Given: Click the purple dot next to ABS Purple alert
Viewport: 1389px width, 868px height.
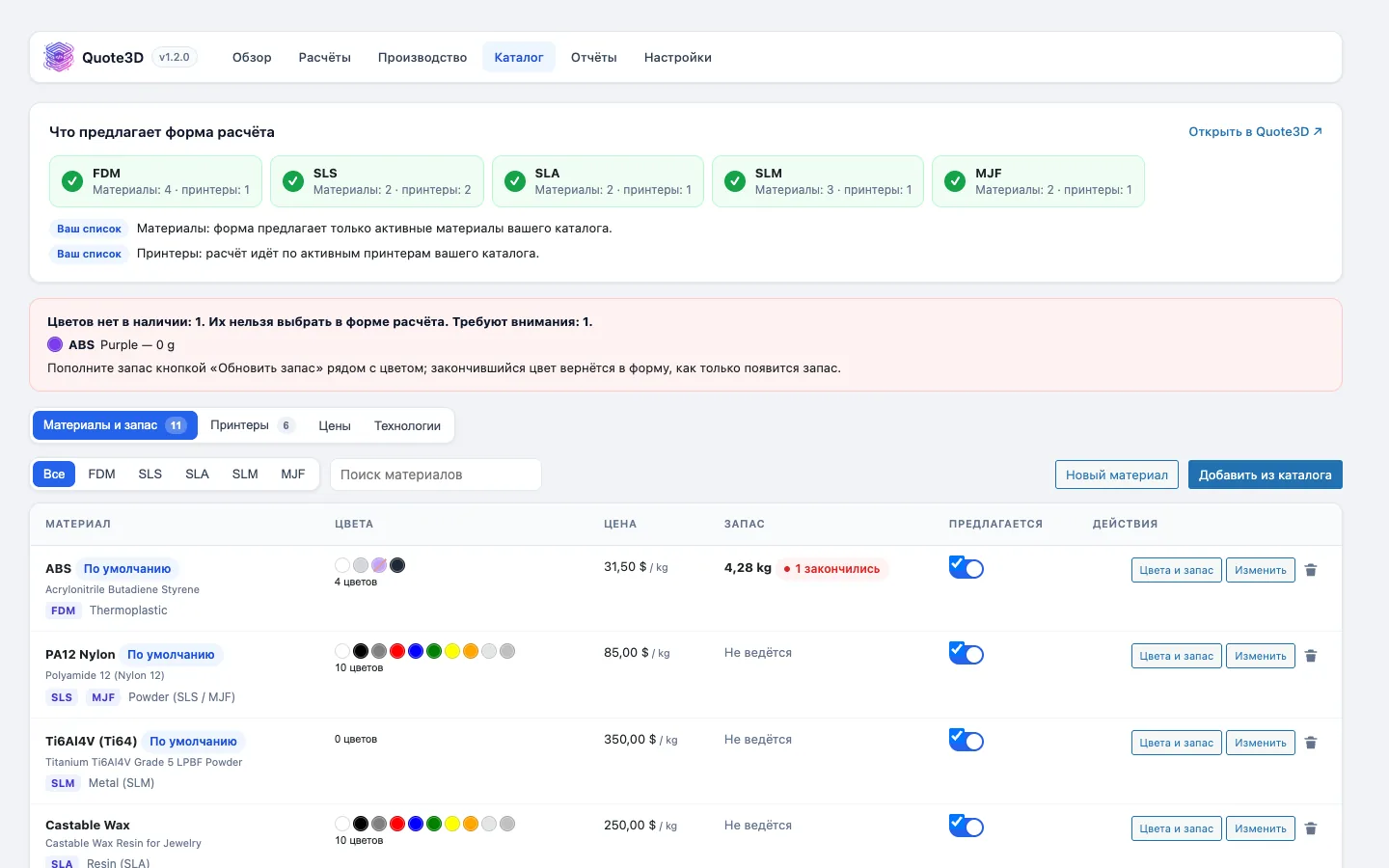Looking at the screenshot, I should pos(55,344).
